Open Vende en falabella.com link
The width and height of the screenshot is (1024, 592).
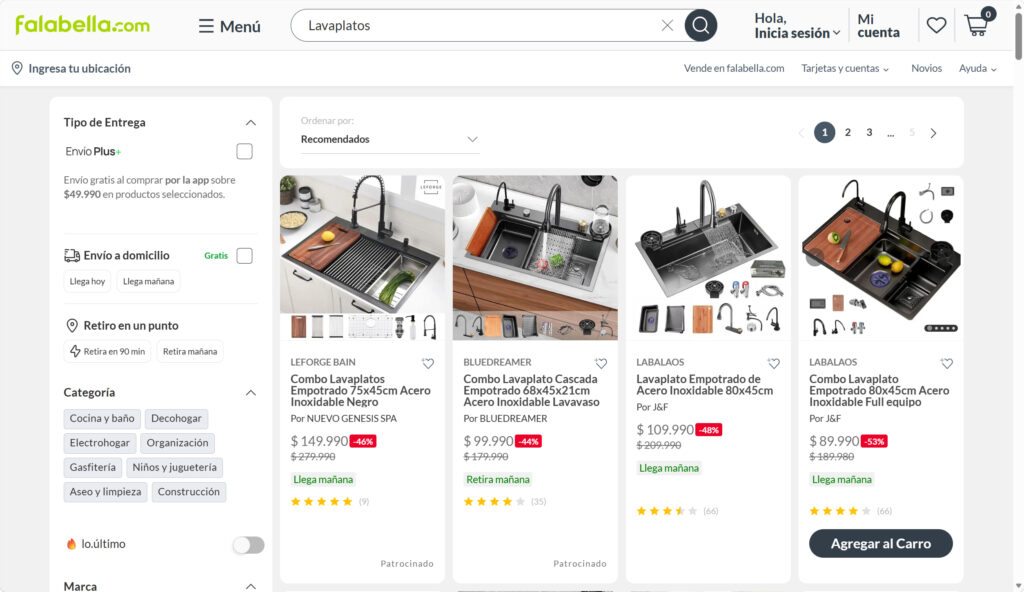(734, 68)
